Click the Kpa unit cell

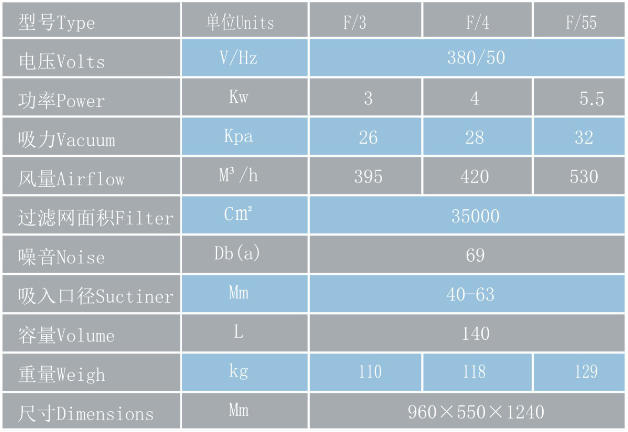(239, 137)
